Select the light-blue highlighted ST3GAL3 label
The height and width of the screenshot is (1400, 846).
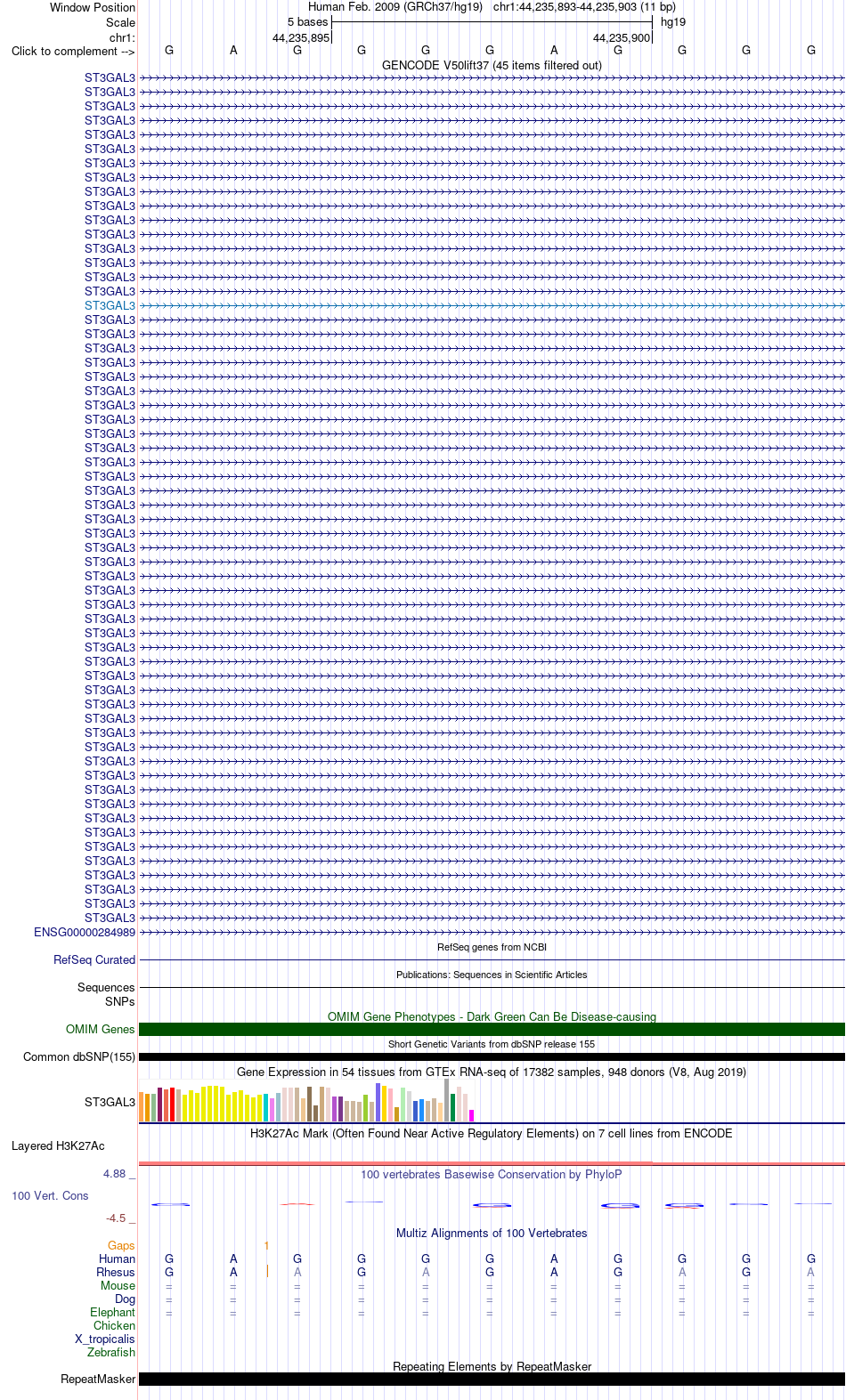pos(110,305)
